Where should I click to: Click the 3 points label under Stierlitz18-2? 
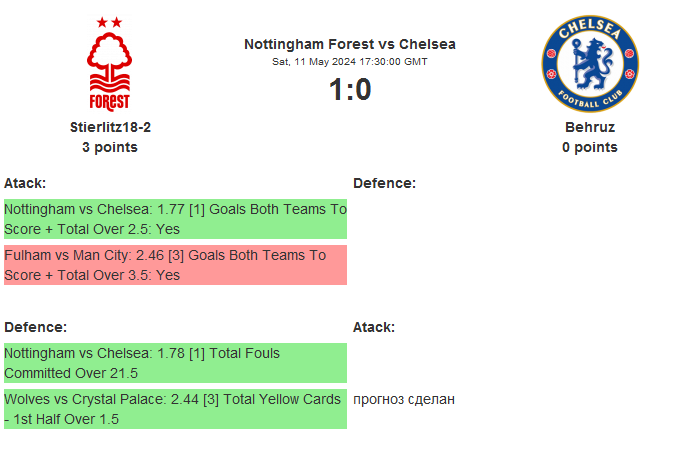pos(110,147)
